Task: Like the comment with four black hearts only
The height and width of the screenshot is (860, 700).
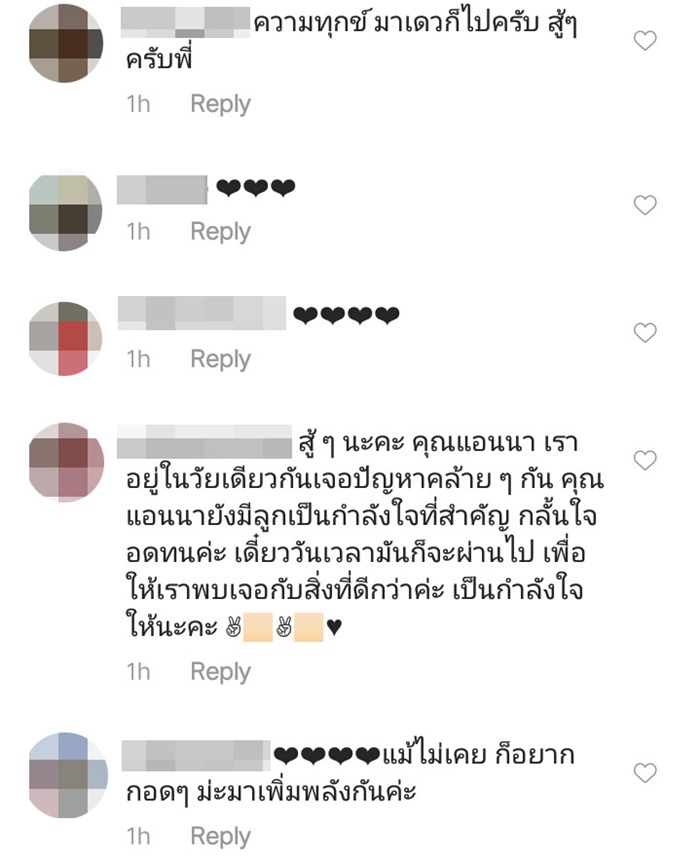Action: click(645, 332)
